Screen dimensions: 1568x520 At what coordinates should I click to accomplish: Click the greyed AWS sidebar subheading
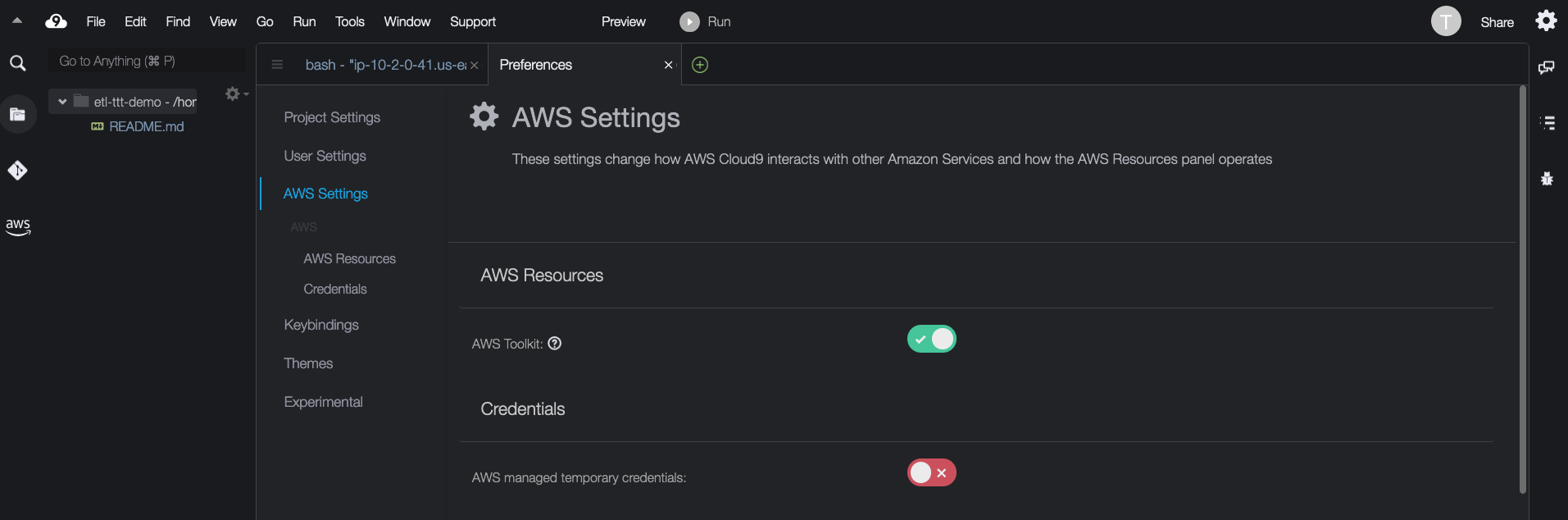pyautogui.click(x=303, y=227)
